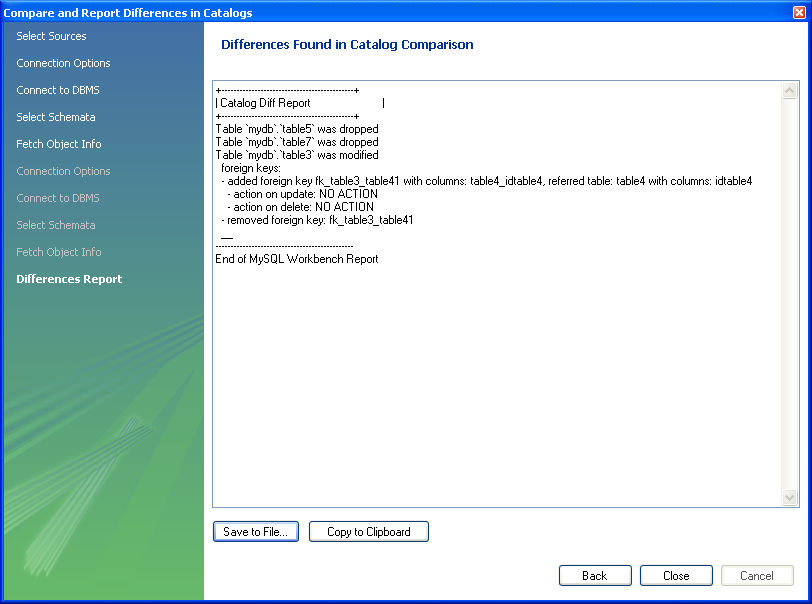Click the report scrollbar up arrow
Image resolution: width=812 pixels, height=604 pixels.
790,90
